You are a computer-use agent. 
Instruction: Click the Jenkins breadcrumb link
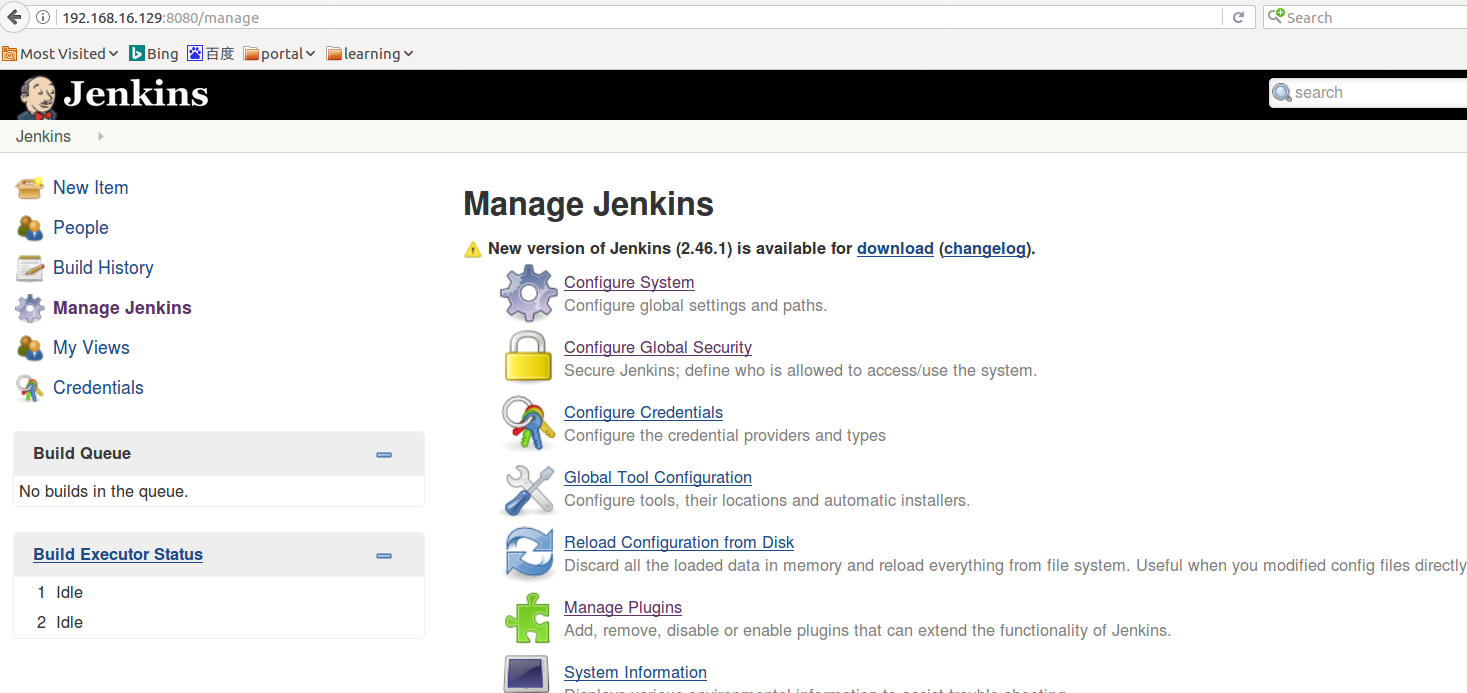(43, 136)
